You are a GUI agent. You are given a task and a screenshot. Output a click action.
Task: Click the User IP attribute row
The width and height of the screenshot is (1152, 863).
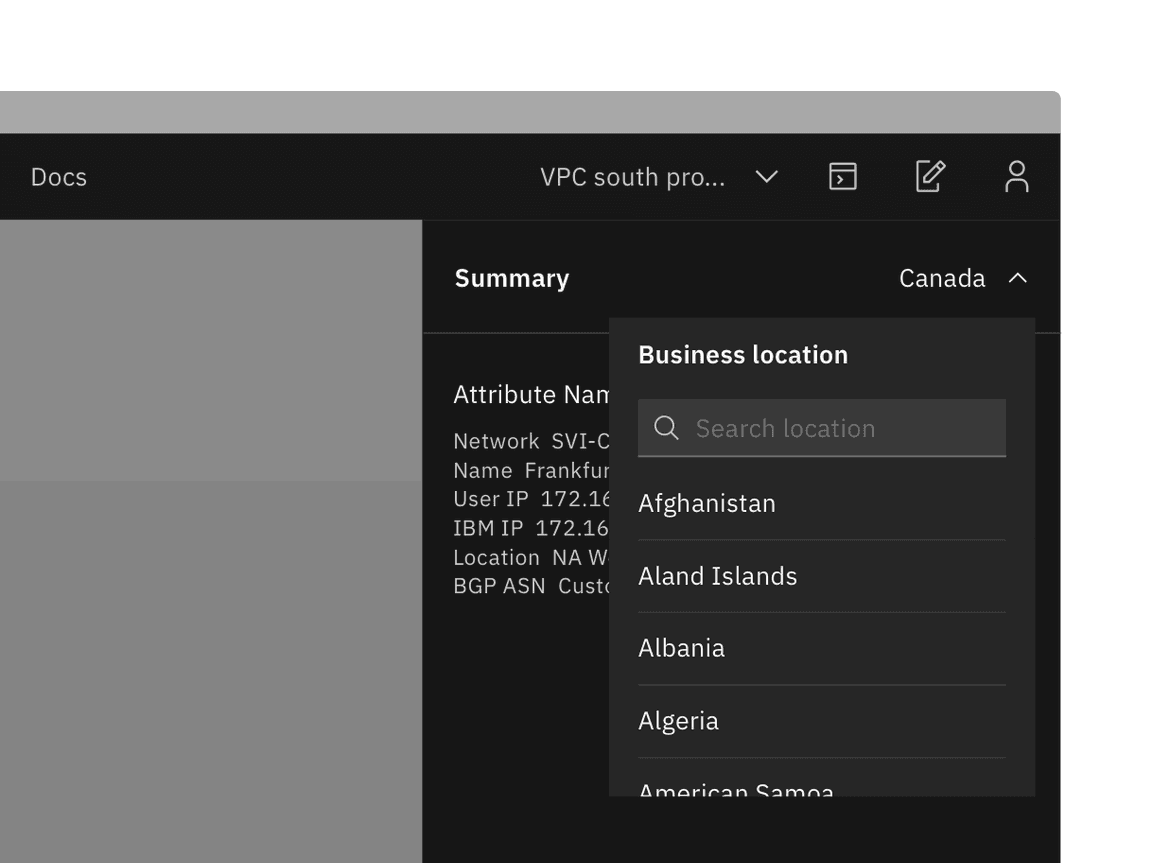(x=530, y=499)
